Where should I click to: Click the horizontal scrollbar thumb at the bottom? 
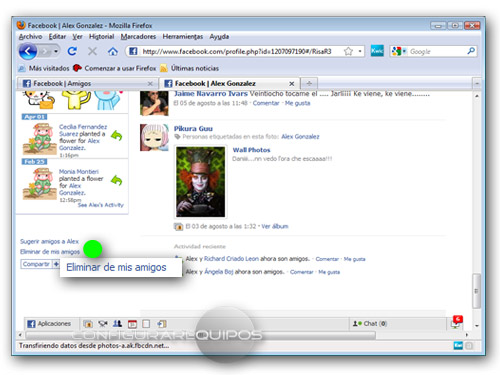click(201, 335)
